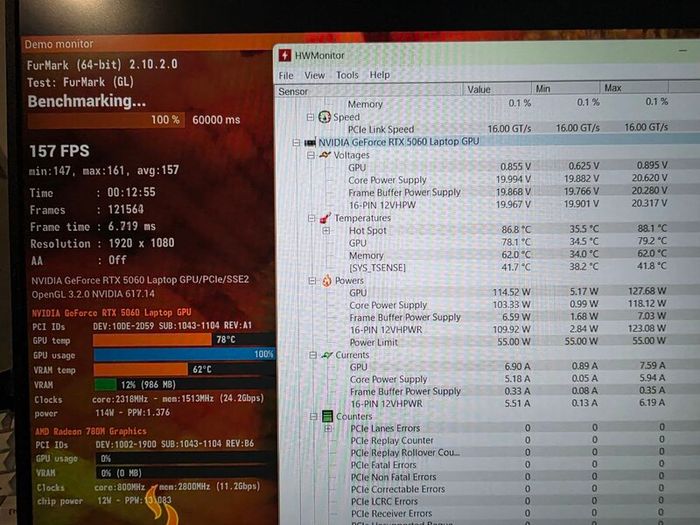Click the VRAM temp bar showing 62°C
The width and height of the screenshot is (700, 525).
pos(184,369)
